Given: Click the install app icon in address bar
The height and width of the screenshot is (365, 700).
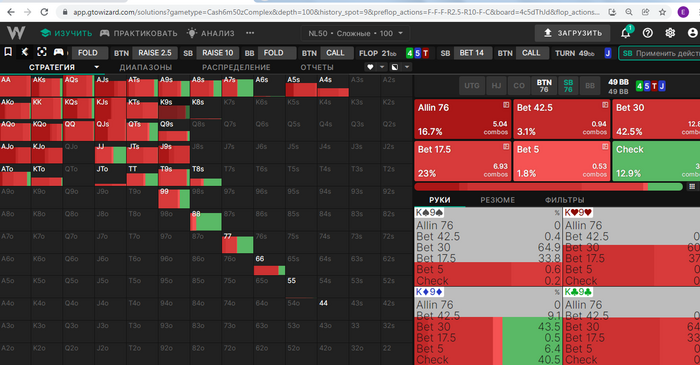Looking at the screenshot, I should click(612, 12).
